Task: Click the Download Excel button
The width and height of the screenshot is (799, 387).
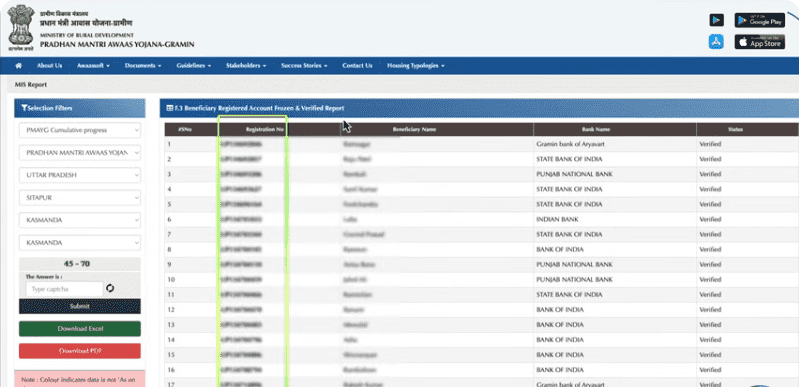Action: coord(80,329)
